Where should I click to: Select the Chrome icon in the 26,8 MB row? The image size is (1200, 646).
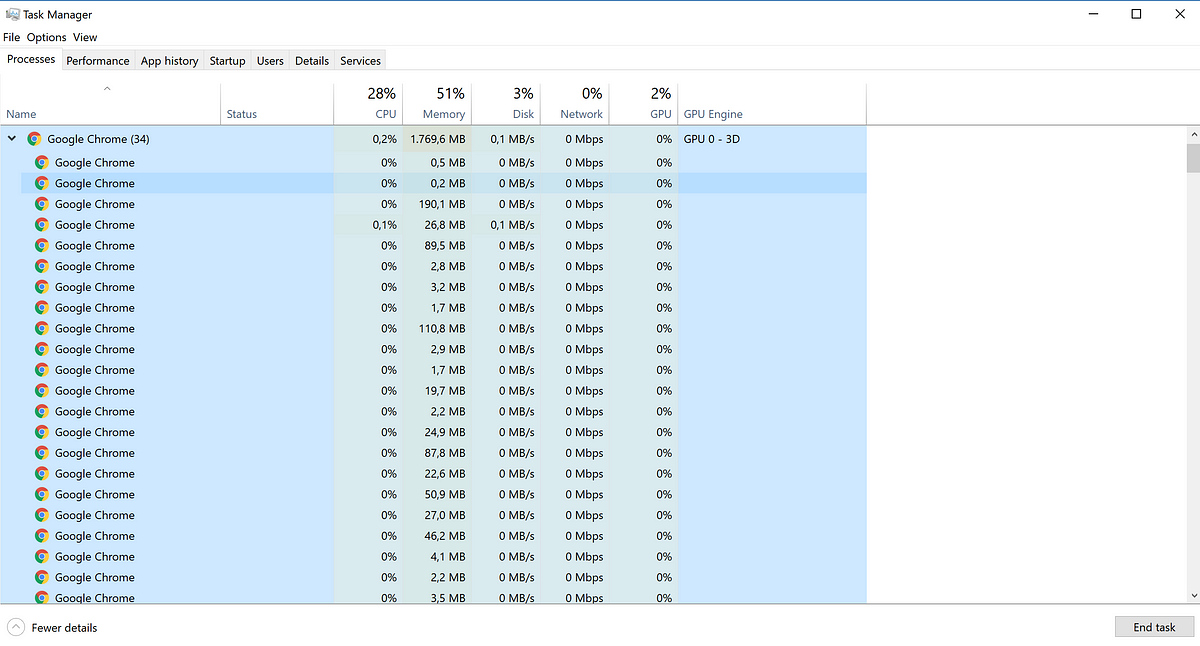42,225
